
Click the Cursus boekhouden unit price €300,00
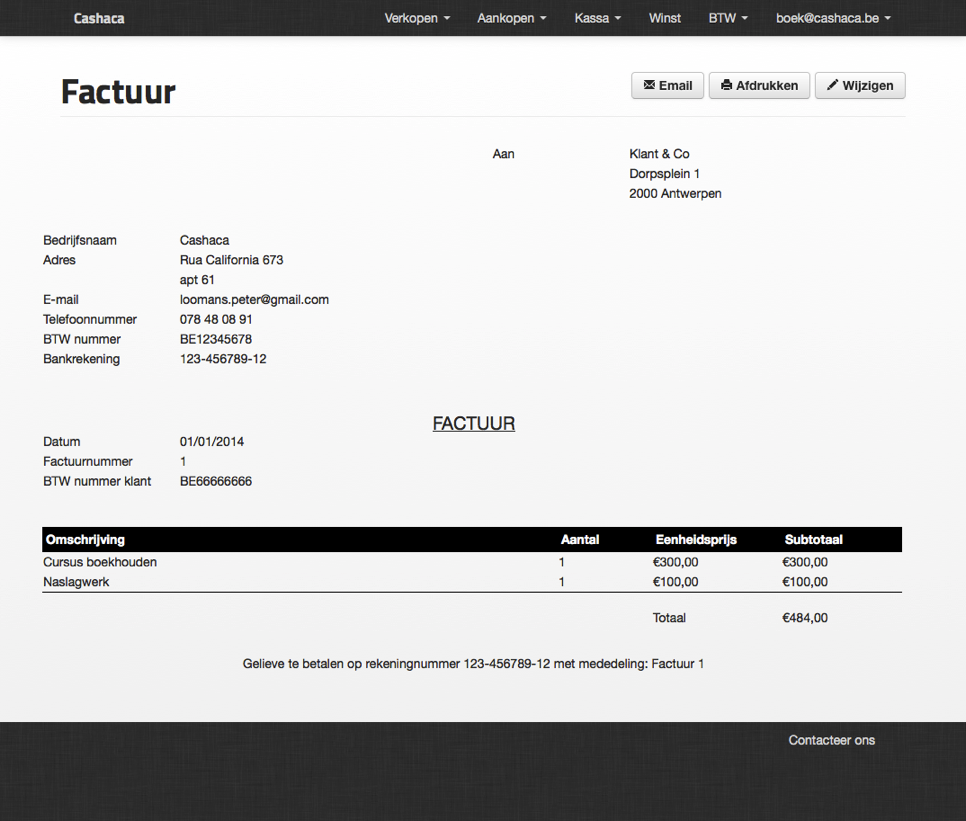pyautogui.click(x=676, y=562)
